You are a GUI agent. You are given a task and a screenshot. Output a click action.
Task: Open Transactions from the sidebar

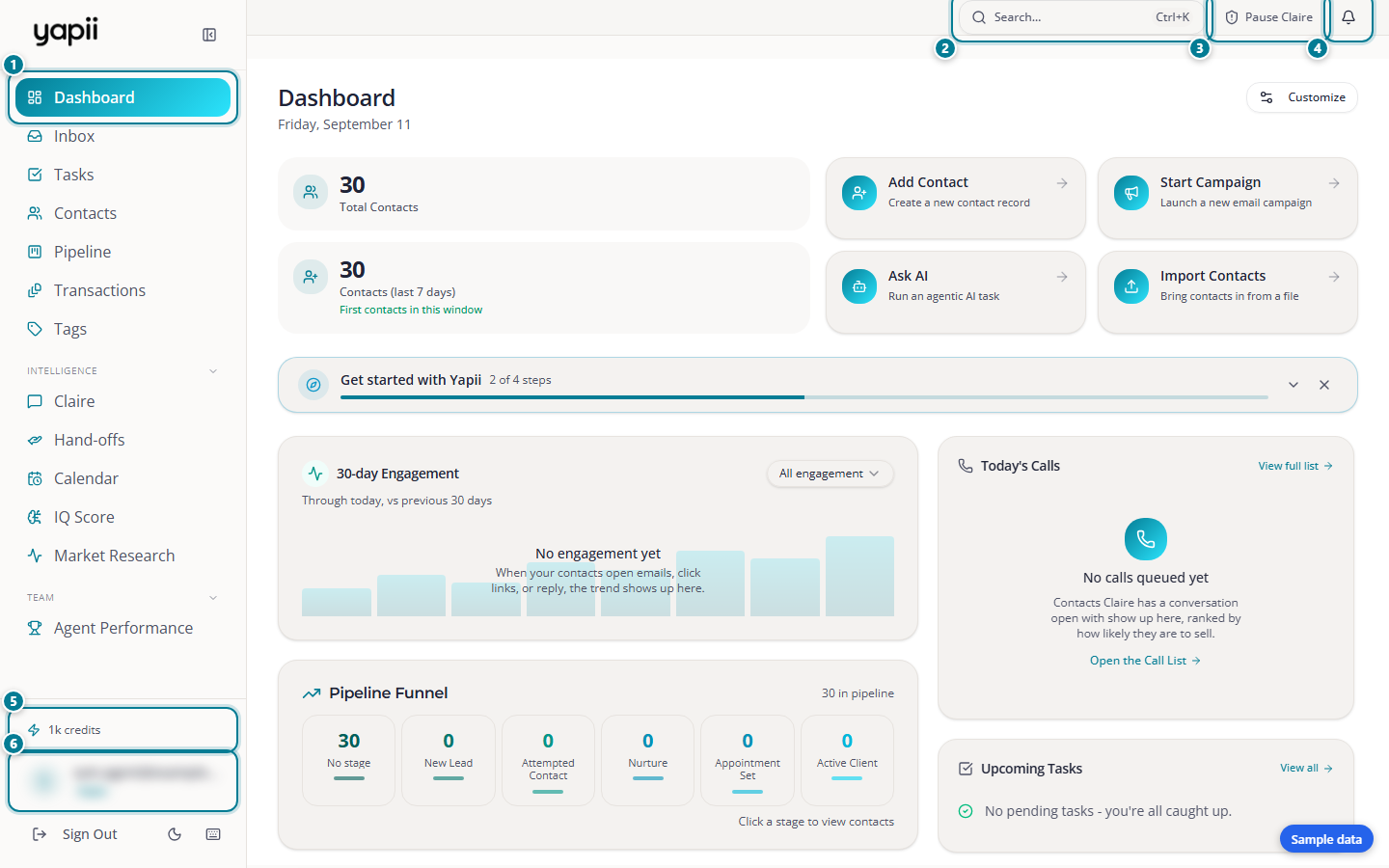(123, 290)
